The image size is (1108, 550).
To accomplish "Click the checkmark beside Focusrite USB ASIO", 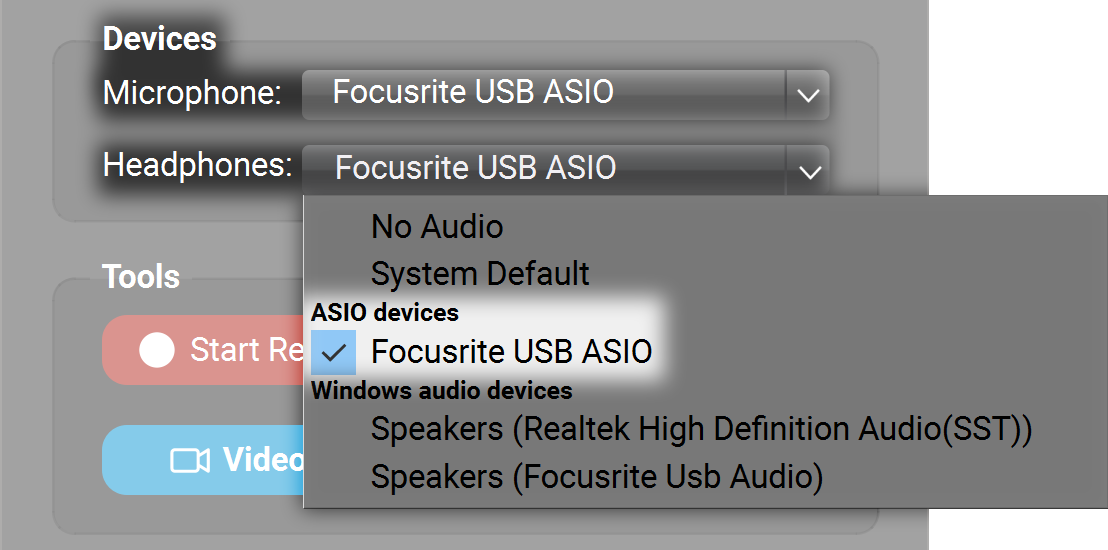I will tap(335, 352).
